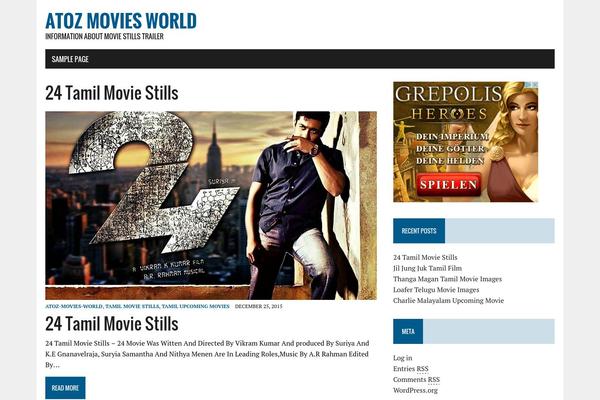Open recent post Loafer Telugu Movie Images
The height and width of the screenshot is (400, 600).
tap(436, 290)
